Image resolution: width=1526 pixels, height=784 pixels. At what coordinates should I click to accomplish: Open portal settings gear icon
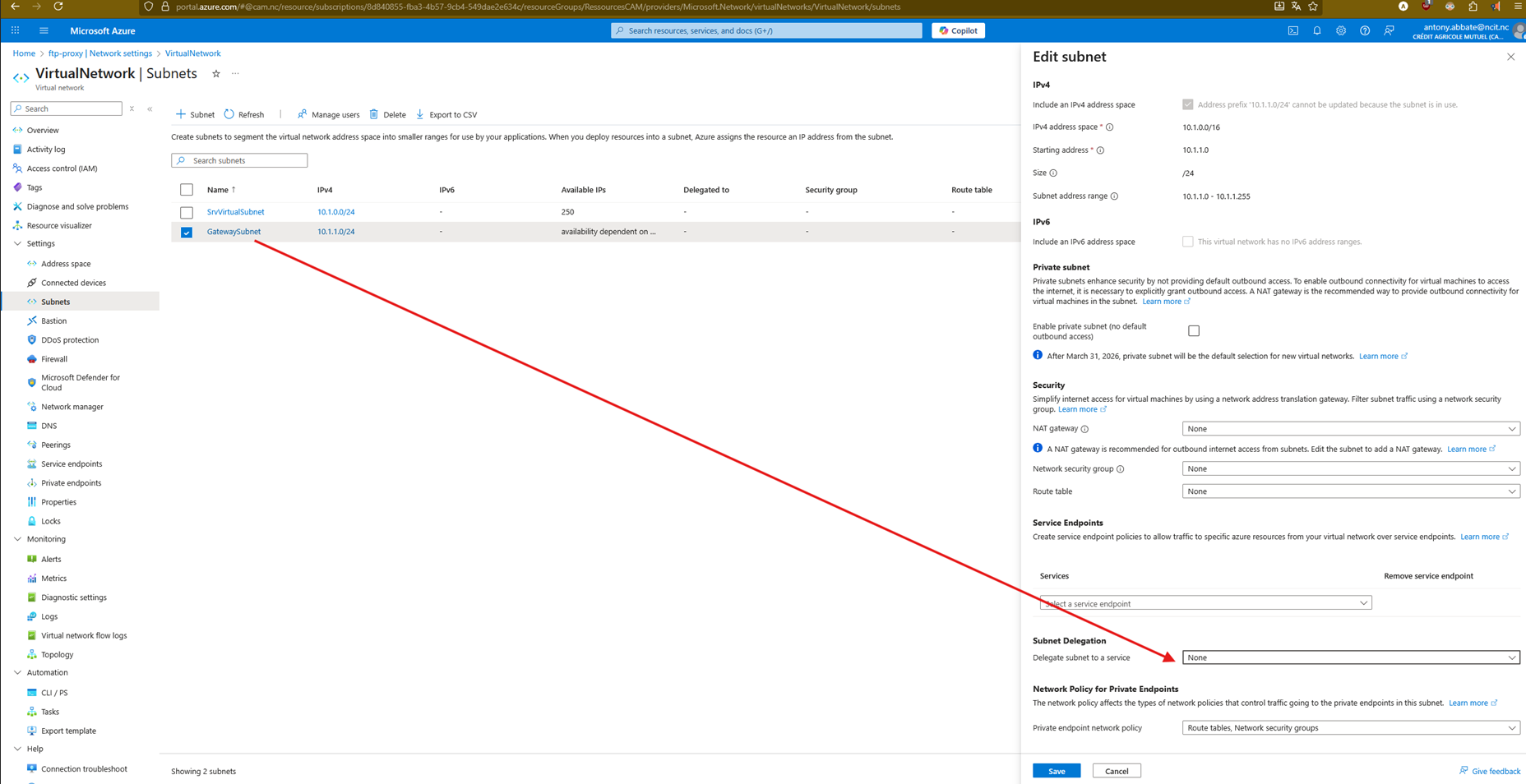(1341, 30)
